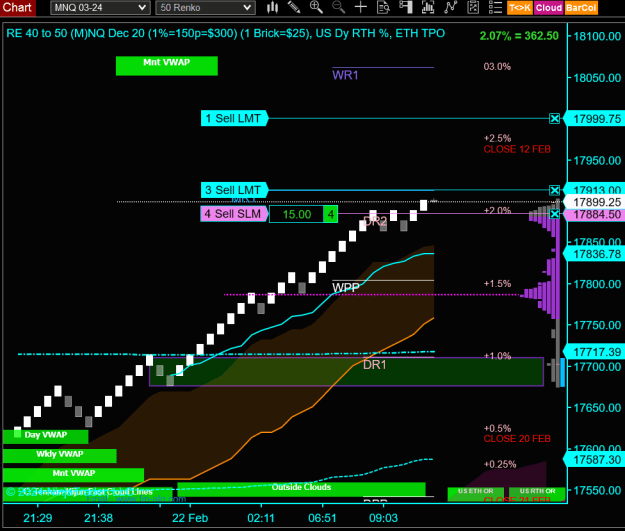The height and width of the screenshot is (531, 625).
Task: Toggle the BarCol orange button
Action: [581, 8]
